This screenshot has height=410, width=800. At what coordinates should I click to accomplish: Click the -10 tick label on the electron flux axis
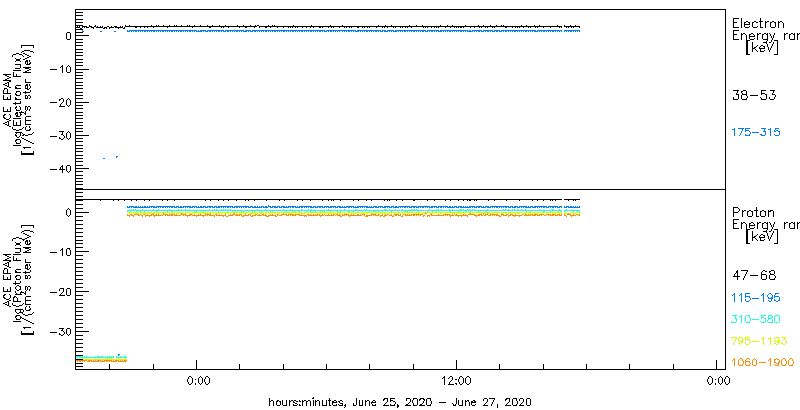(63, 69)
